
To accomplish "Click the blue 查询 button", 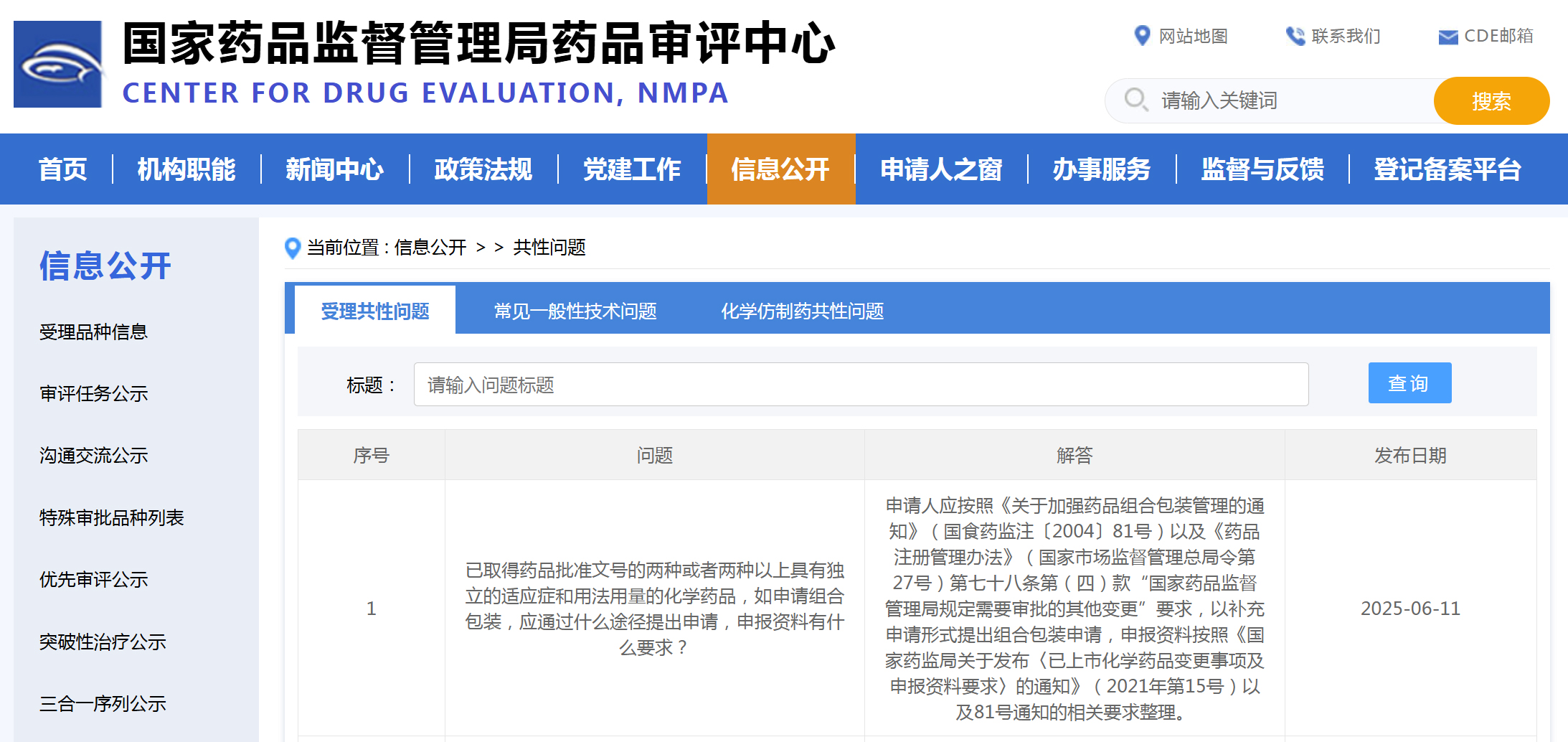I will click(1409, 382).
